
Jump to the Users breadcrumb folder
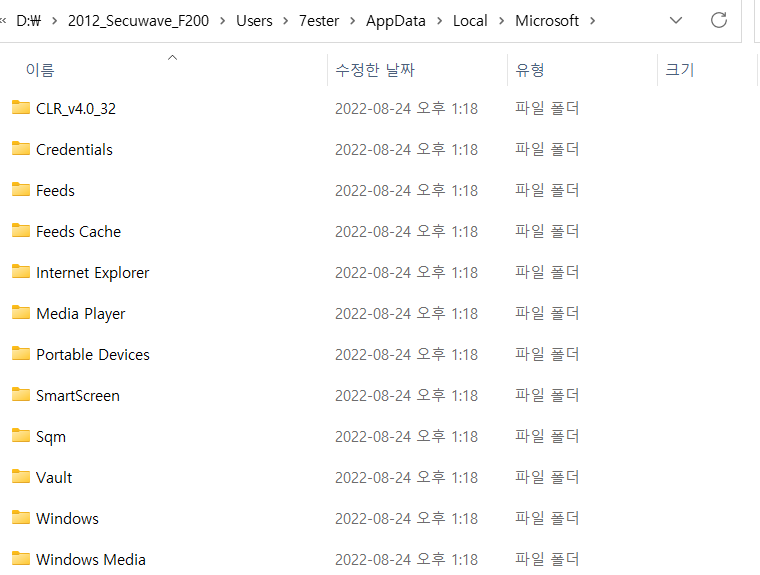pos(254,21)
